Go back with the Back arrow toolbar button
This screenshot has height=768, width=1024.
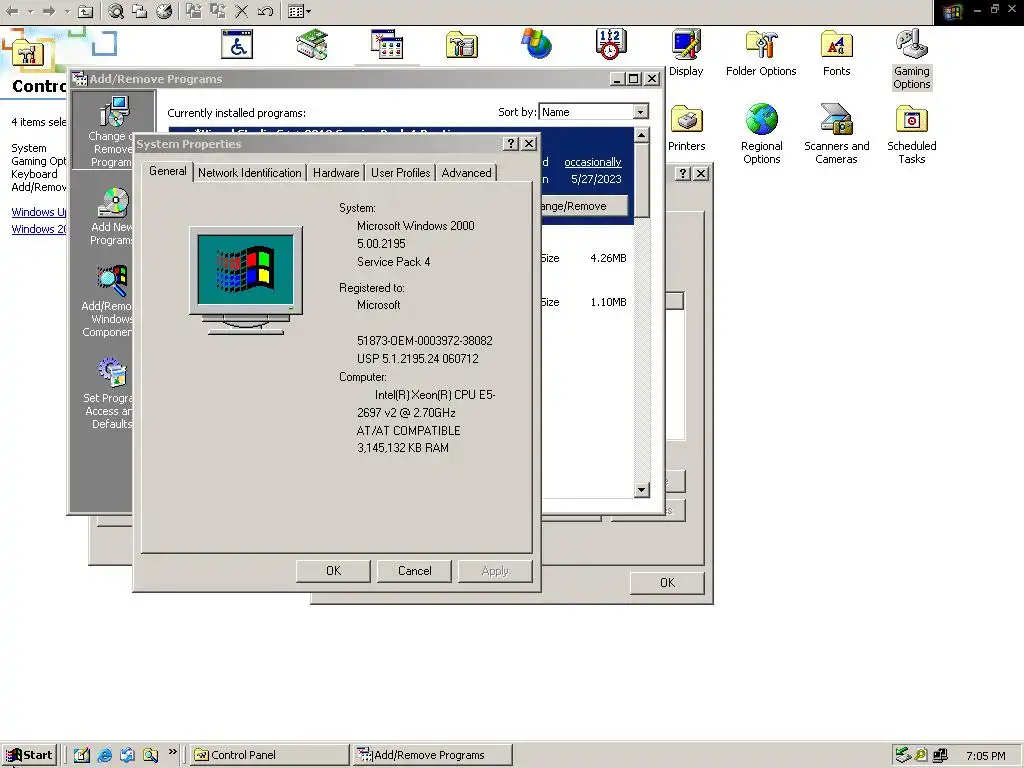(x=12, y=11)
